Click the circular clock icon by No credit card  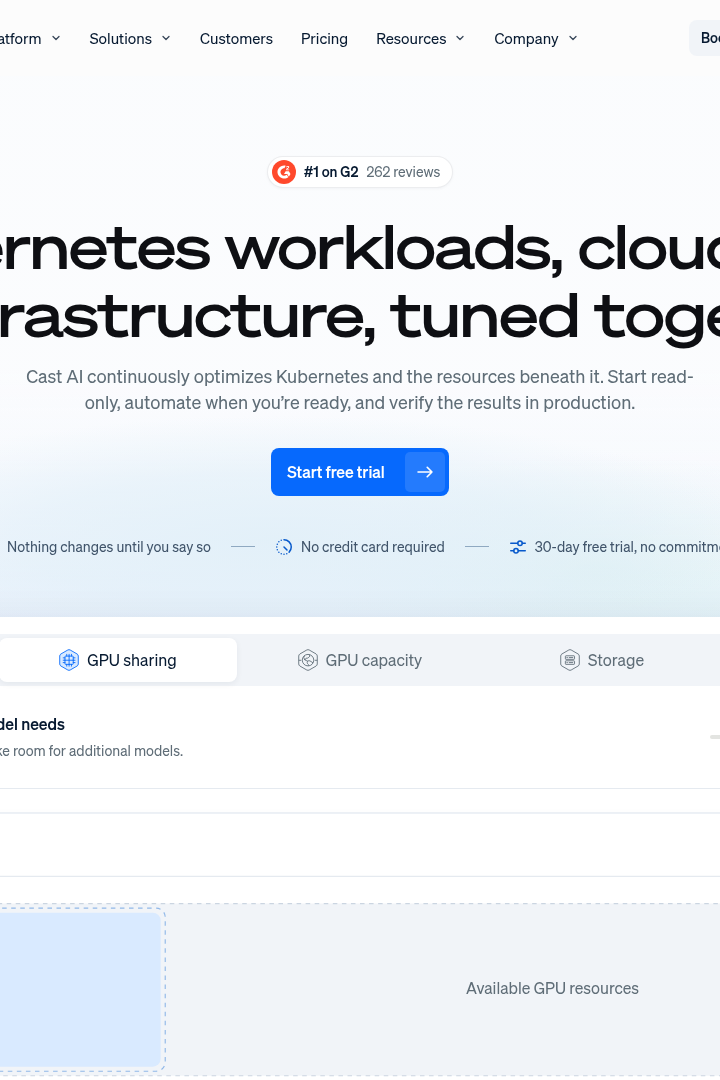pos(284,547)
